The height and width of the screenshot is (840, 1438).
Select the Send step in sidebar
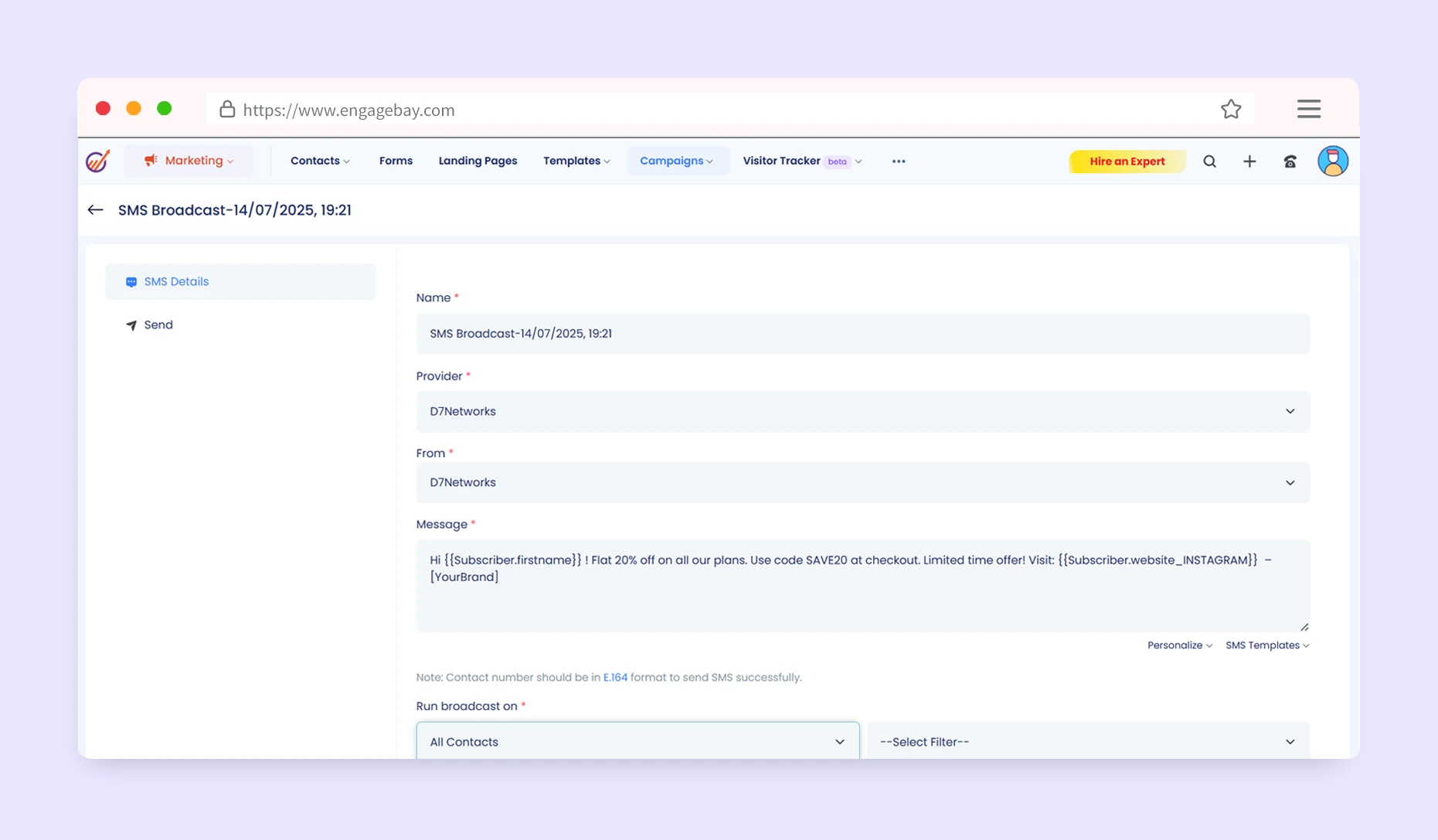click(x=158, y=325)
